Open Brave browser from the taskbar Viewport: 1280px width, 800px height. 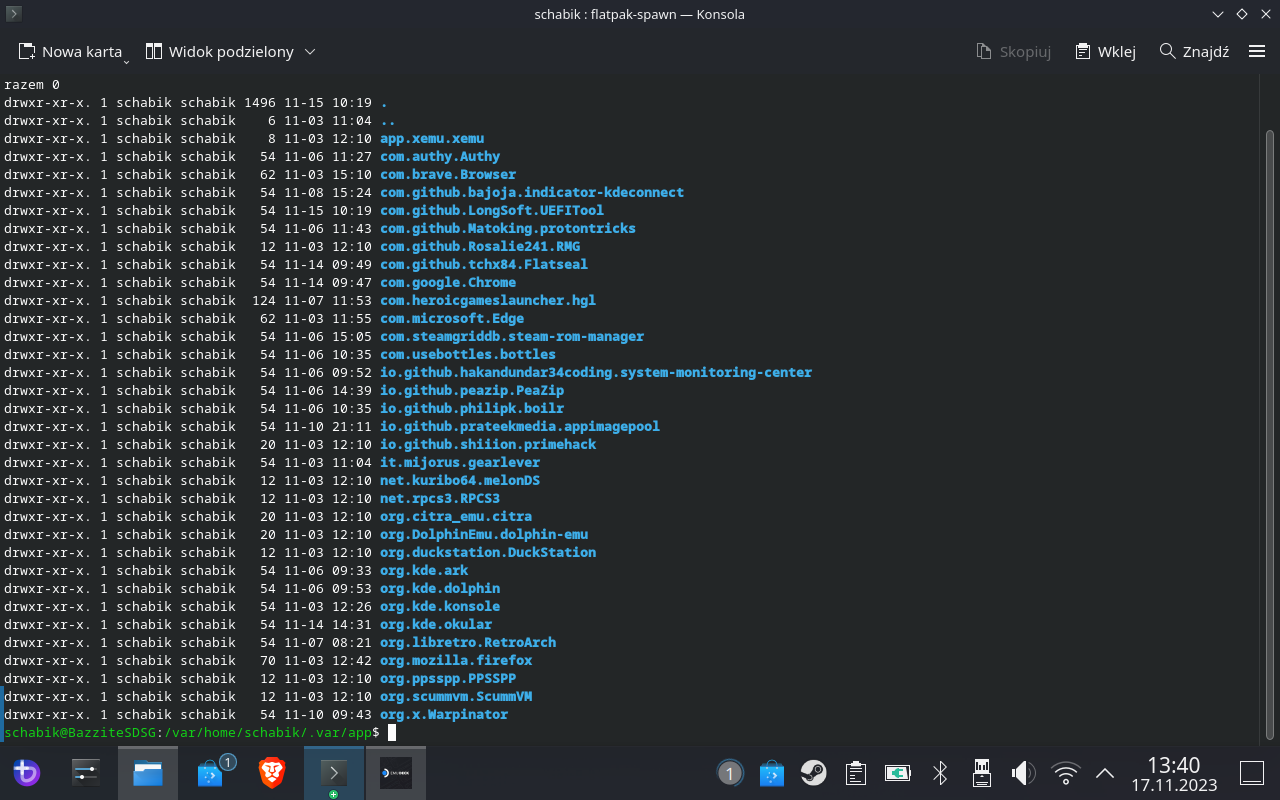271,773
